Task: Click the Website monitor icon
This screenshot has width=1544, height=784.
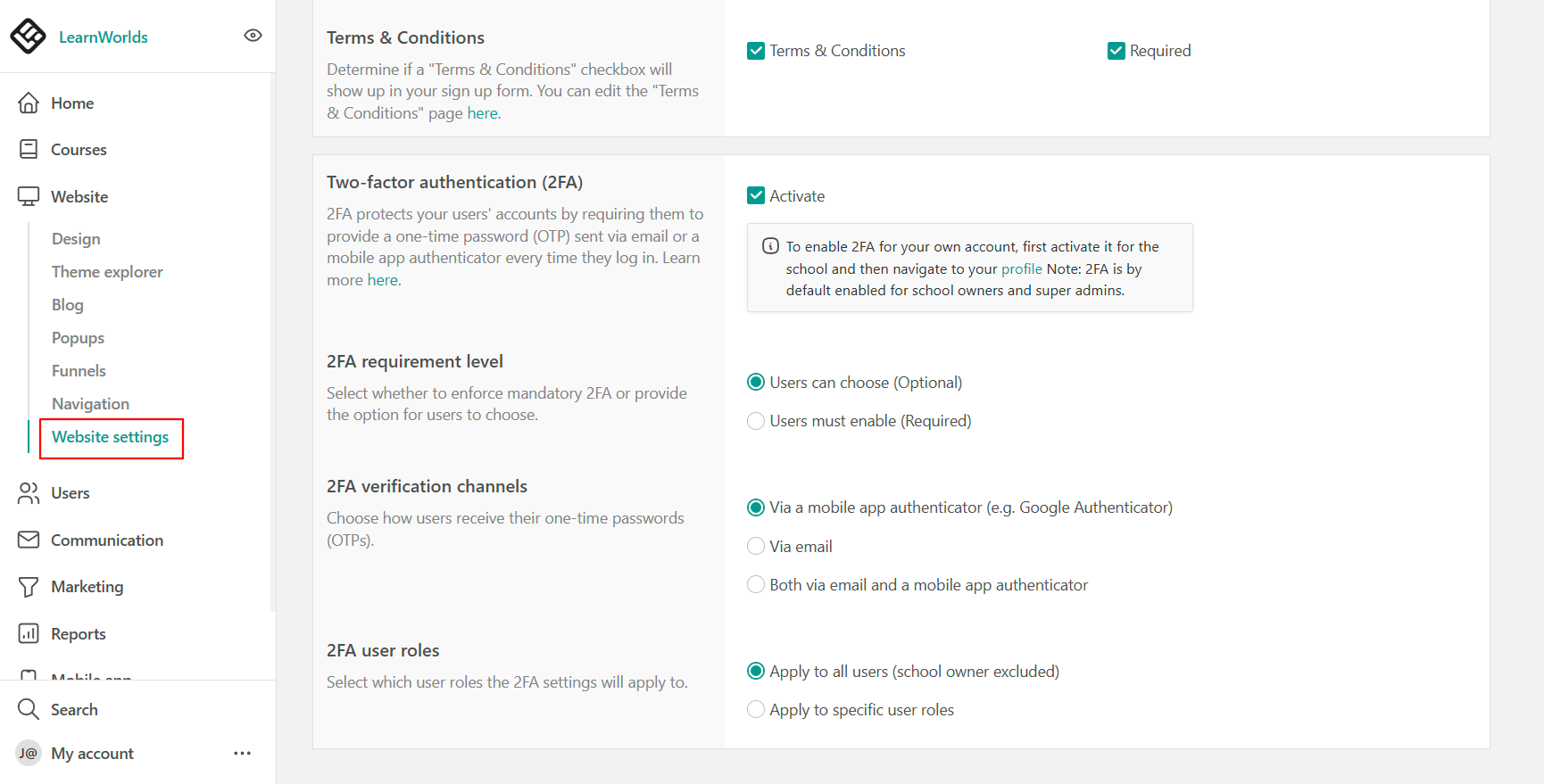Action: (x=29, y=197)
